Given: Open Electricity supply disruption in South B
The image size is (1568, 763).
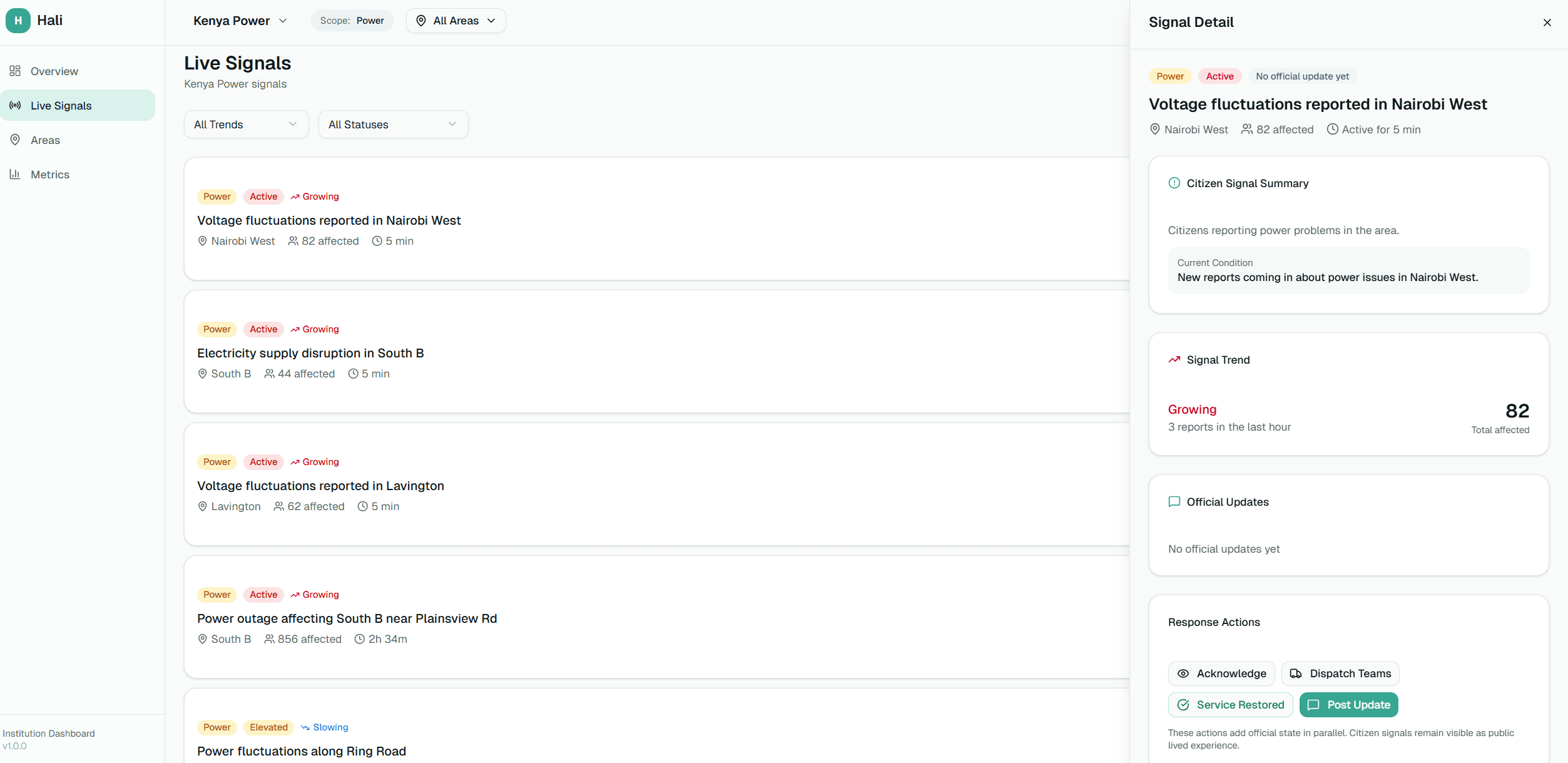Looking at the screenshot, I should coord(657,351).
